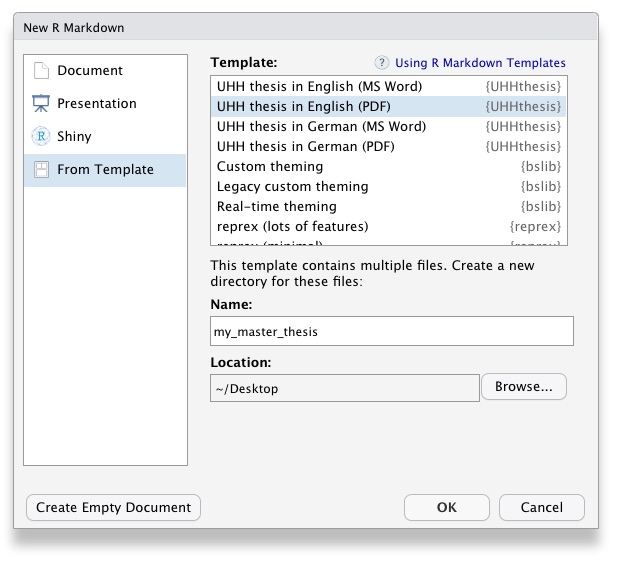Select Shiny in the sidebar
627x570 pixels.
(105, 136)
